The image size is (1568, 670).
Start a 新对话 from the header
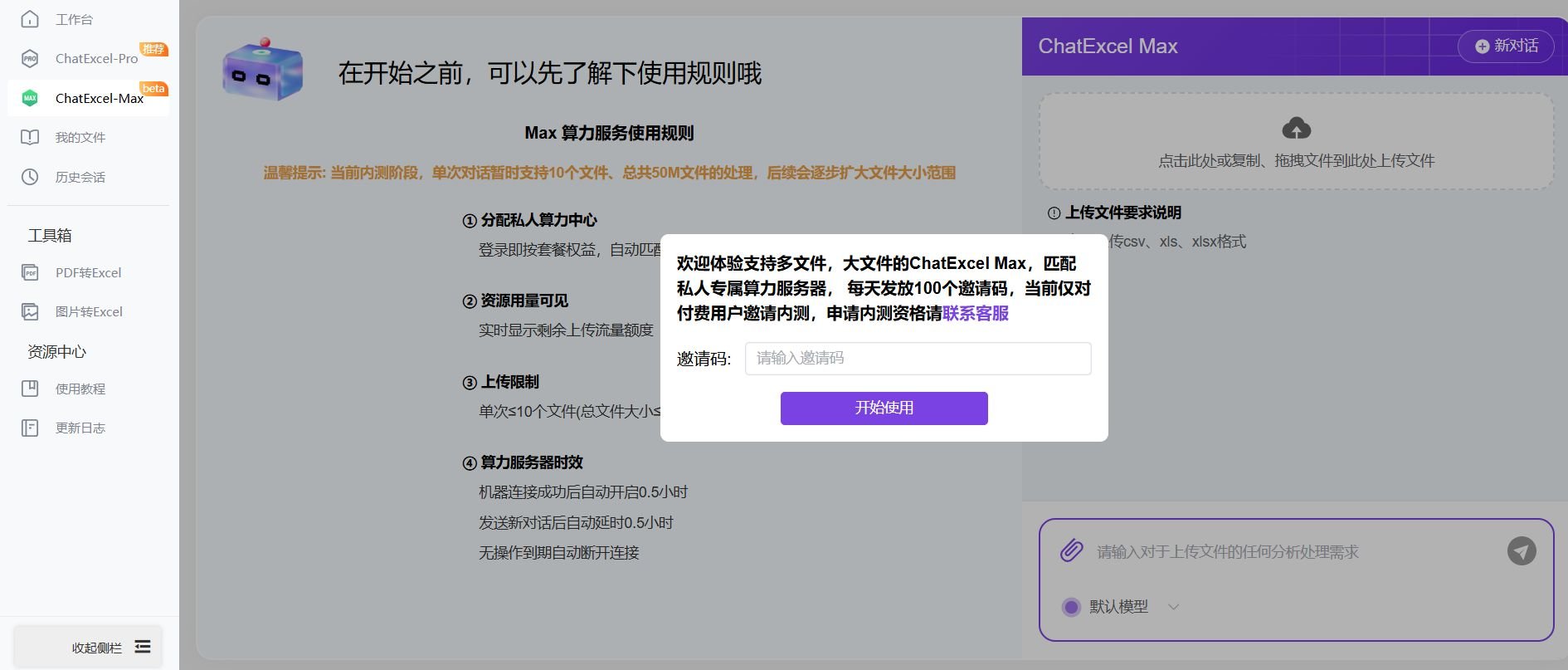[x=1506, y=46]
